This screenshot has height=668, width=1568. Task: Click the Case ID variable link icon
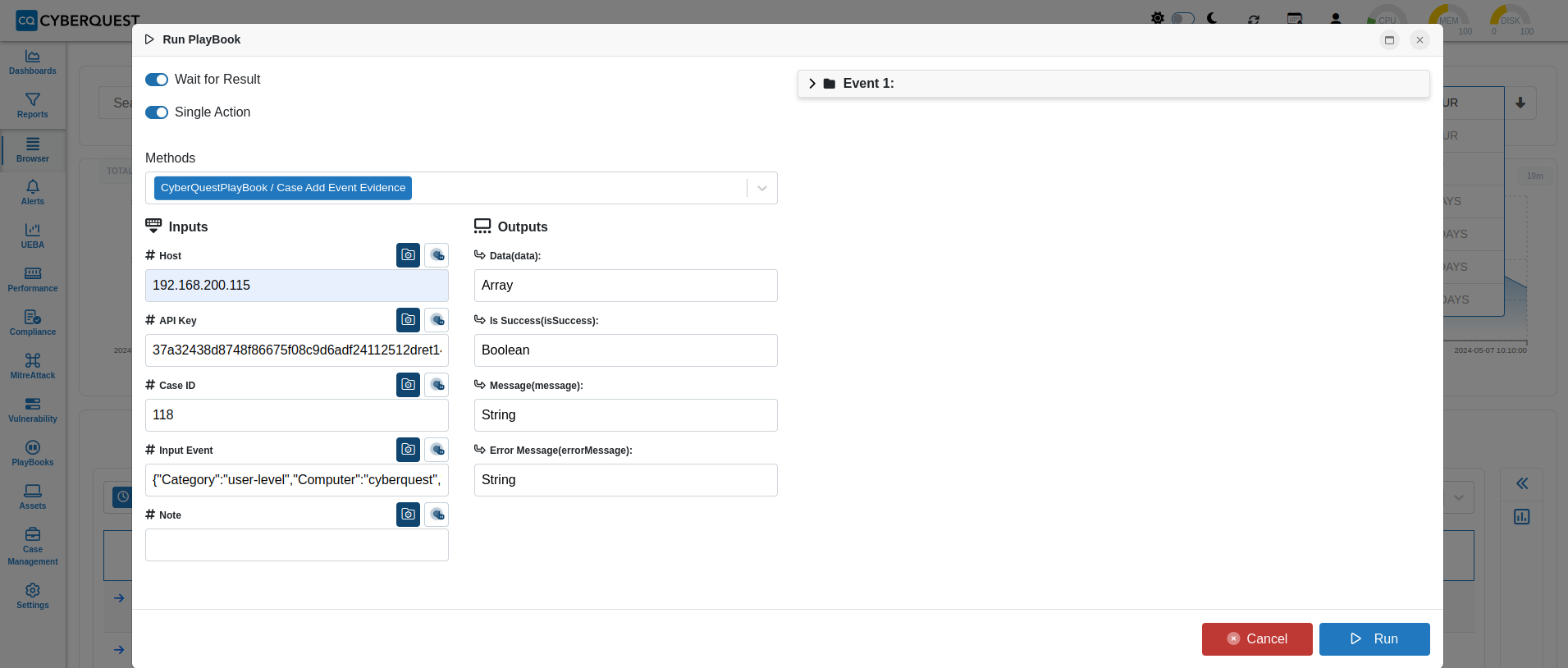(437, 385)
